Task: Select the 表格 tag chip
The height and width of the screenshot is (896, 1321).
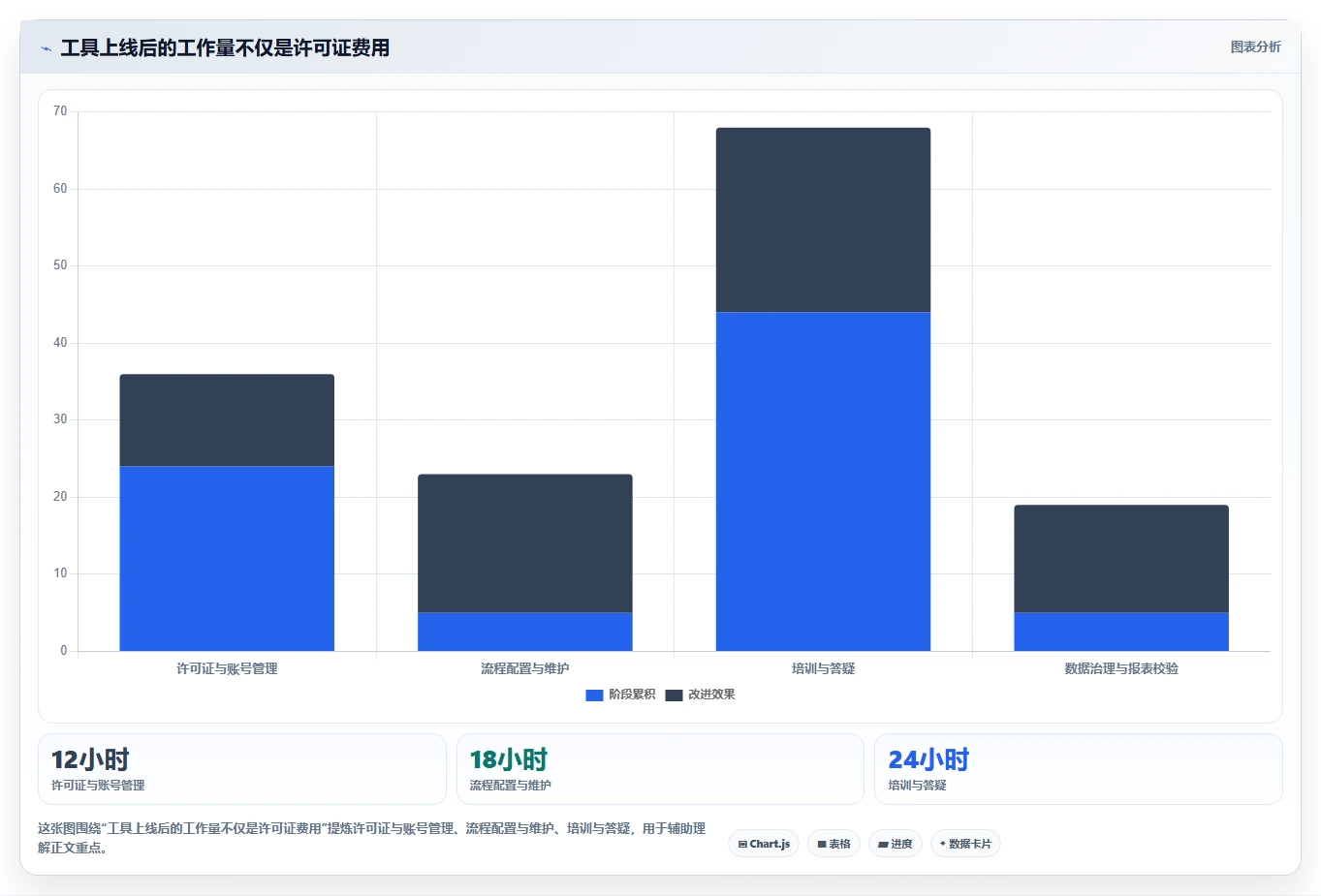Action: (x=833, y=844)
